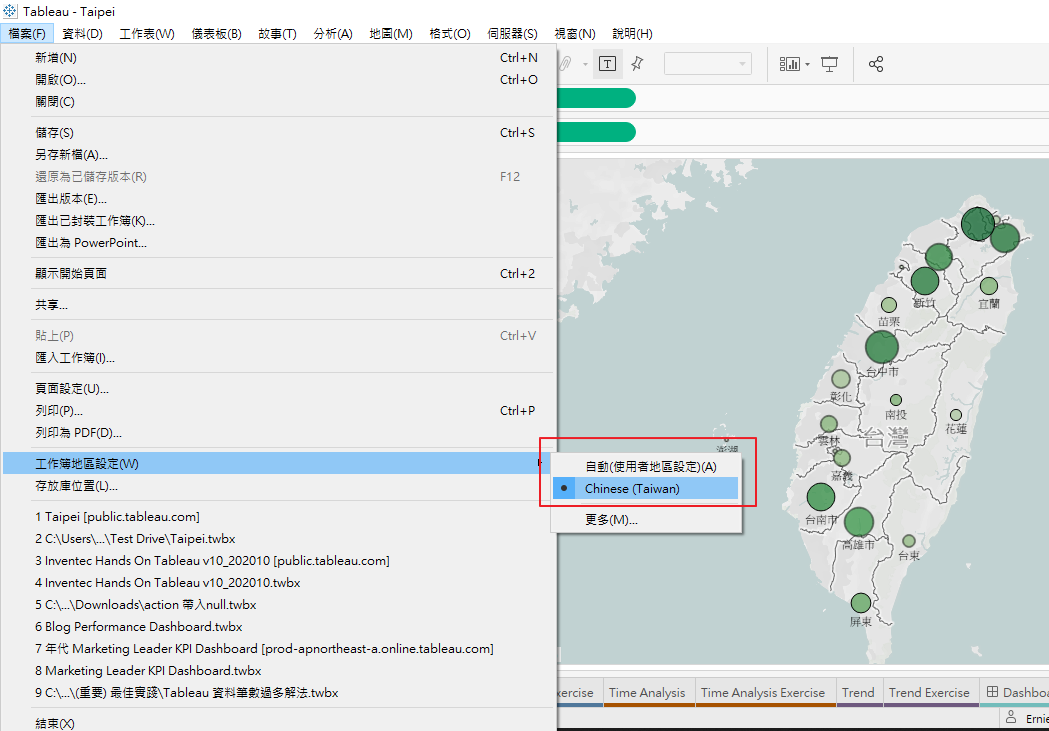The image size is (1049, 731).
Task: Choose 新增(N) from File menu
Action: pos(278,58)
